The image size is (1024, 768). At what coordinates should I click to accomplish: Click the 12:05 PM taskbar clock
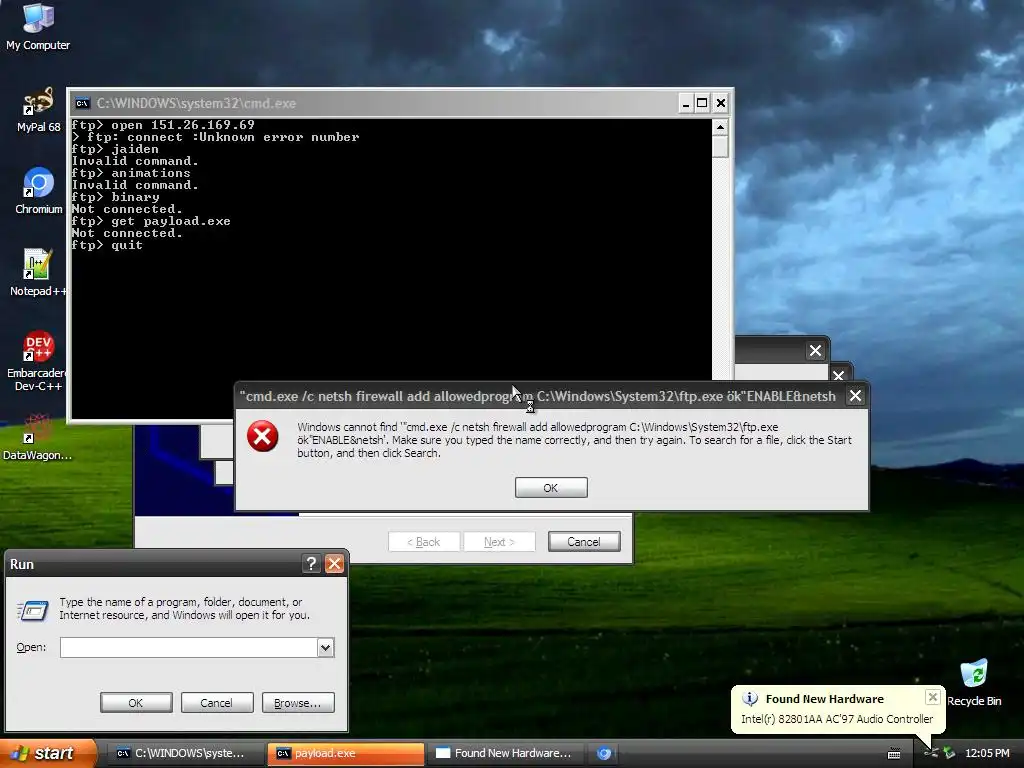987,754
